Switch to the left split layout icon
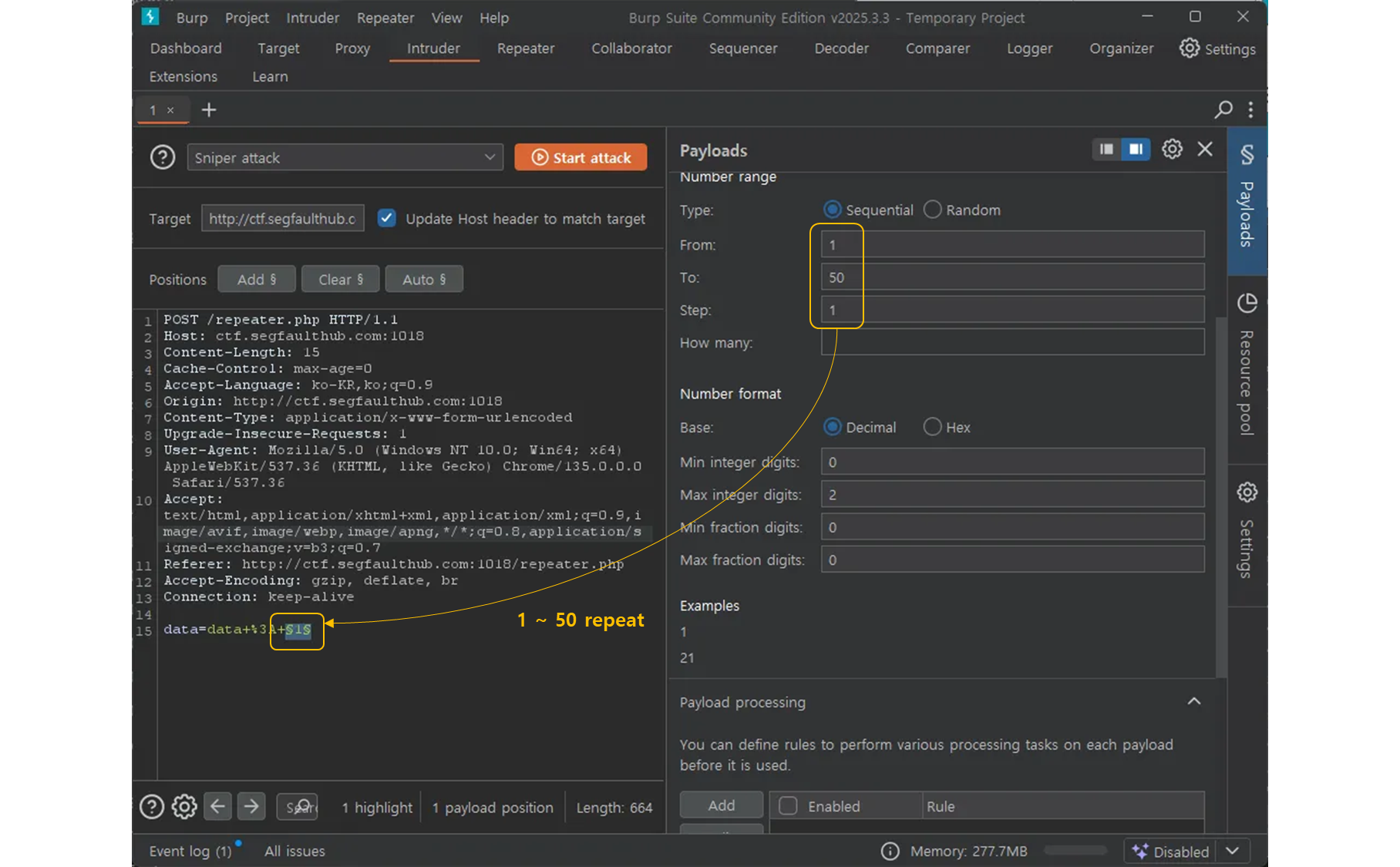Viewport: 1400px width, 867px height. (1106, 150)
